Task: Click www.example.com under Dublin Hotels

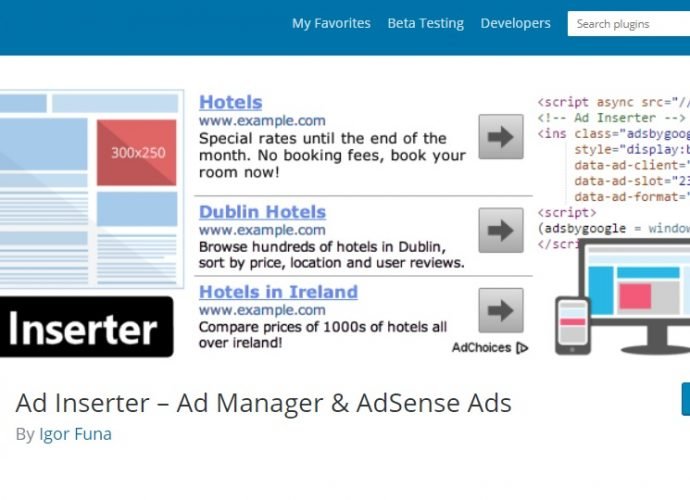Action: [262, 230]
